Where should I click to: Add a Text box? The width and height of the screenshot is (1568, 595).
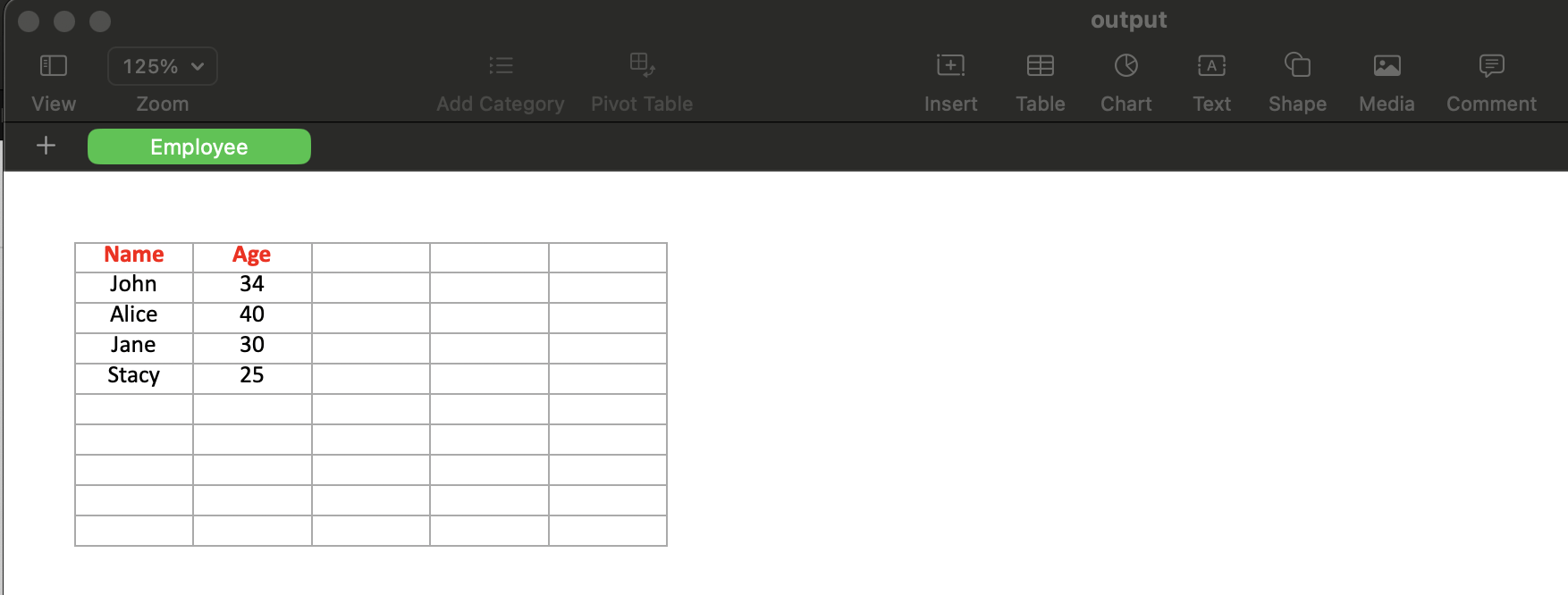(x=1211, y=66)
